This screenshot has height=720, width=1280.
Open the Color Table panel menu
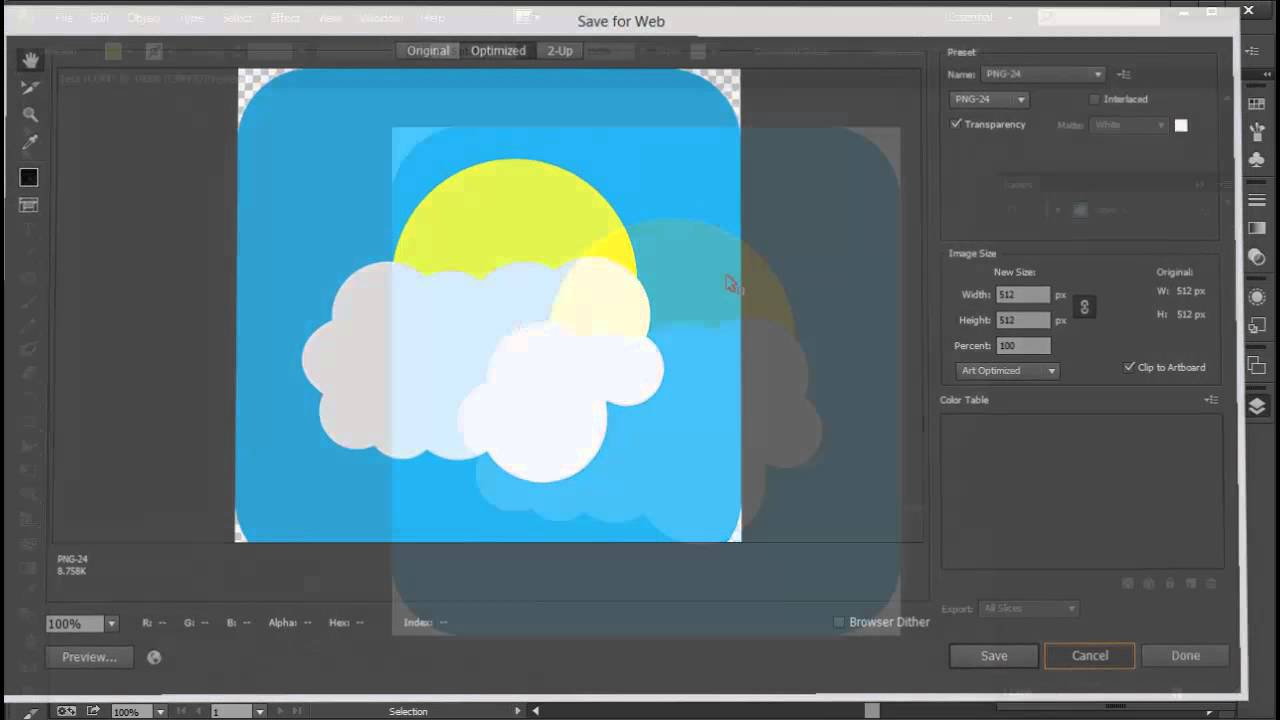[1211, 400]
